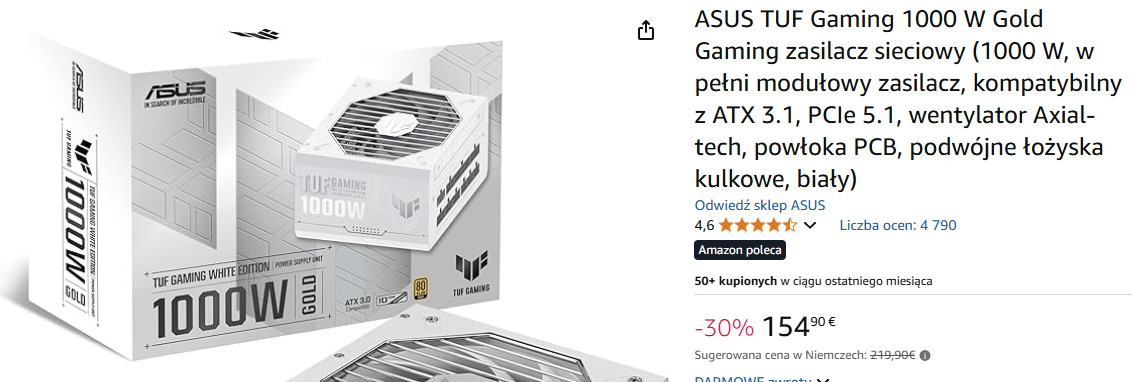This screenshot has height=382, width=1132.
Task: Click the Amazon poleca badge
Action: click(x=739, y=250)
